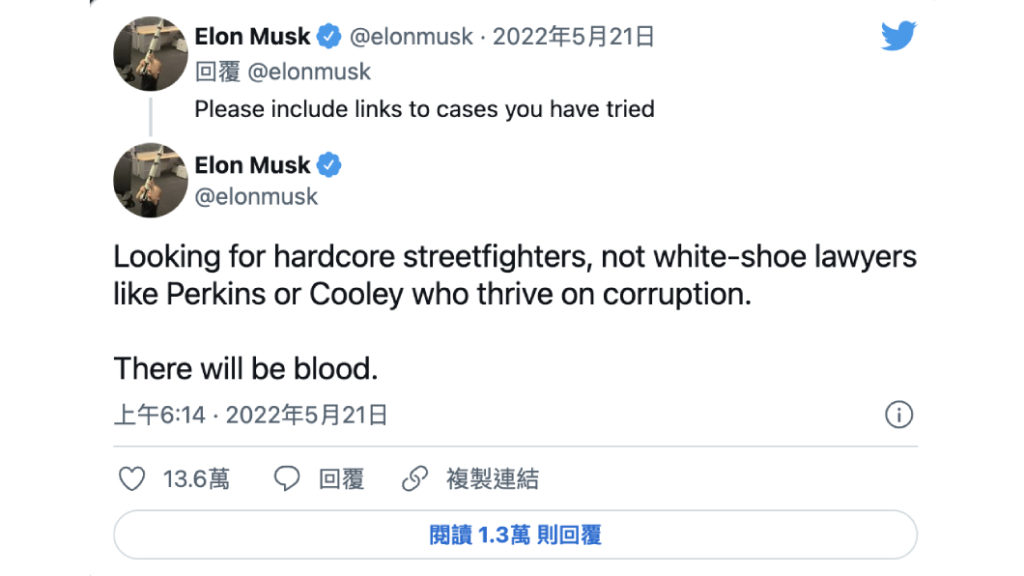Viewport: 1024px width, 576px height.
Task: Click the Elon Musk name on the main tweet
Action: coord(252,165)
